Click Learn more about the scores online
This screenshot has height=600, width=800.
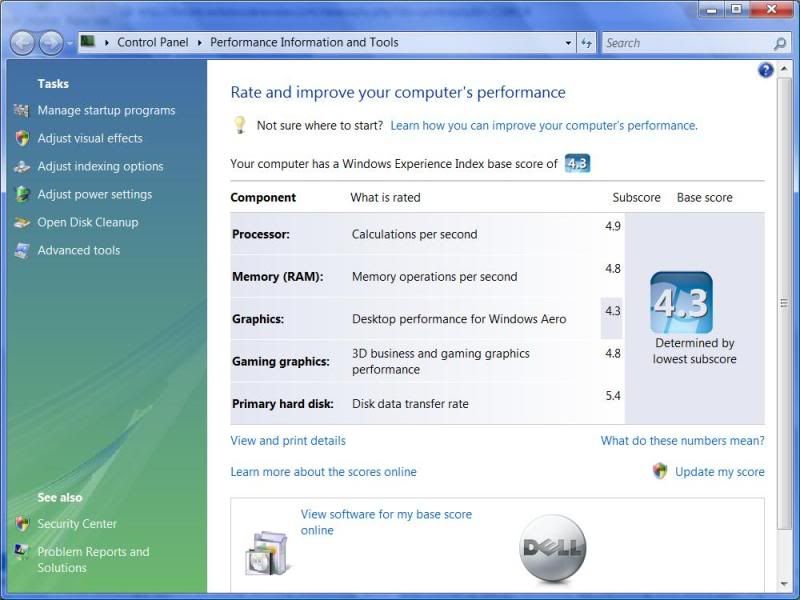pos(323,472)
